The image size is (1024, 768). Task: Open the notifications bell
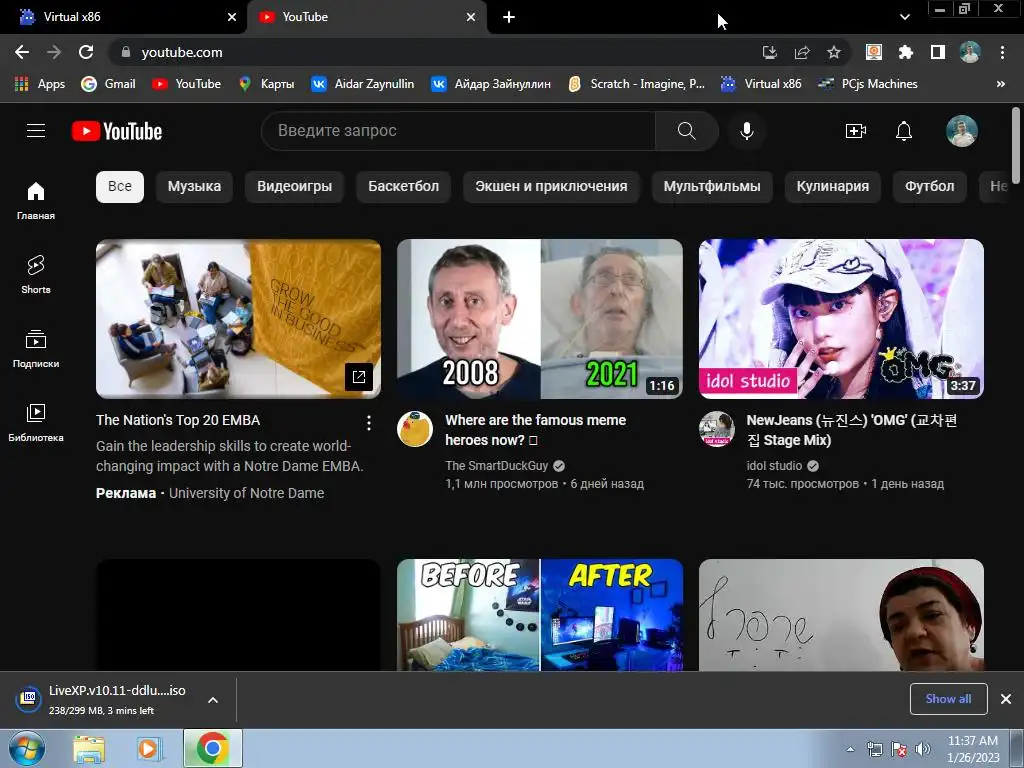click(x=904, y=131)
